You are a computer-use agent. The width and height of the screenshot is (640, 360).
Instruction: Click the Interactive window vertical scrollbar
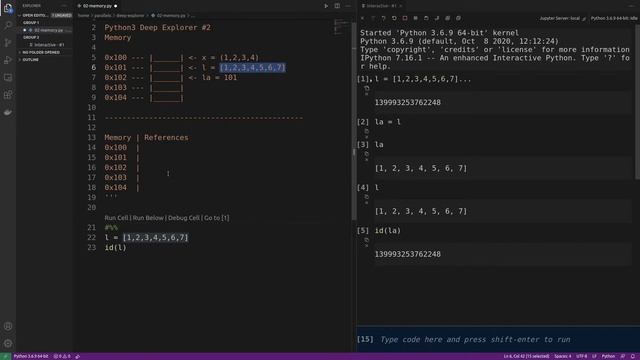click(x=637, y=102)
